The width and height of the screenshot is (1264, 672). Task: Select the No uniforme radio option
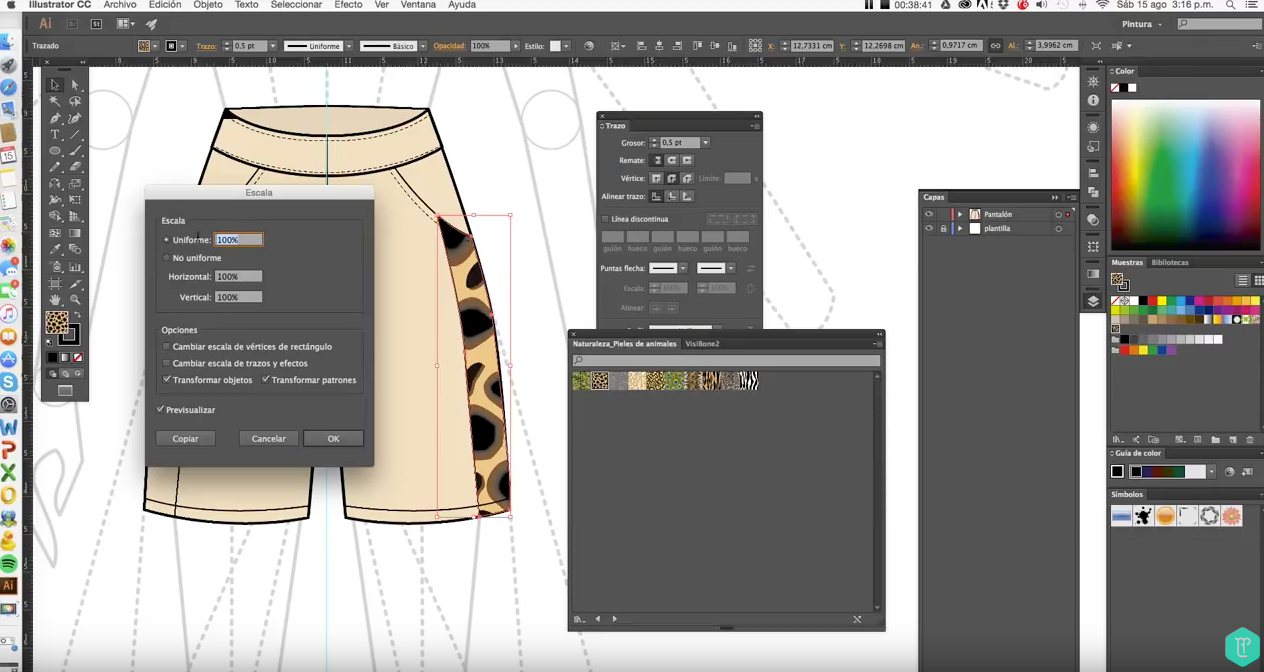pyautogui.click(x=166, y=258)
